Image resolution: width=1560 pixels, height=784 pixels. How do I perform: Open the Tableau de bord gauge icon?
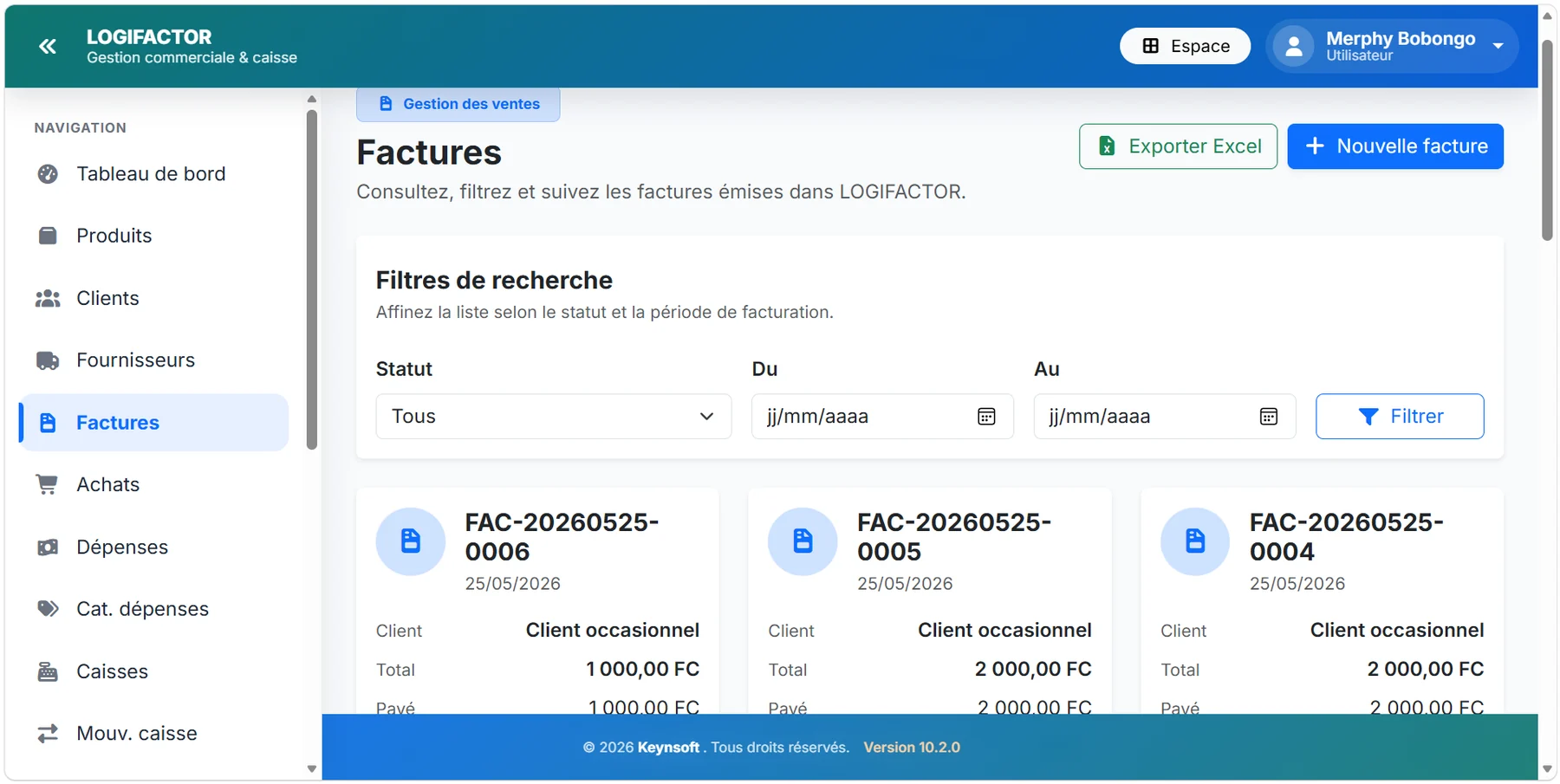[48, 174]
